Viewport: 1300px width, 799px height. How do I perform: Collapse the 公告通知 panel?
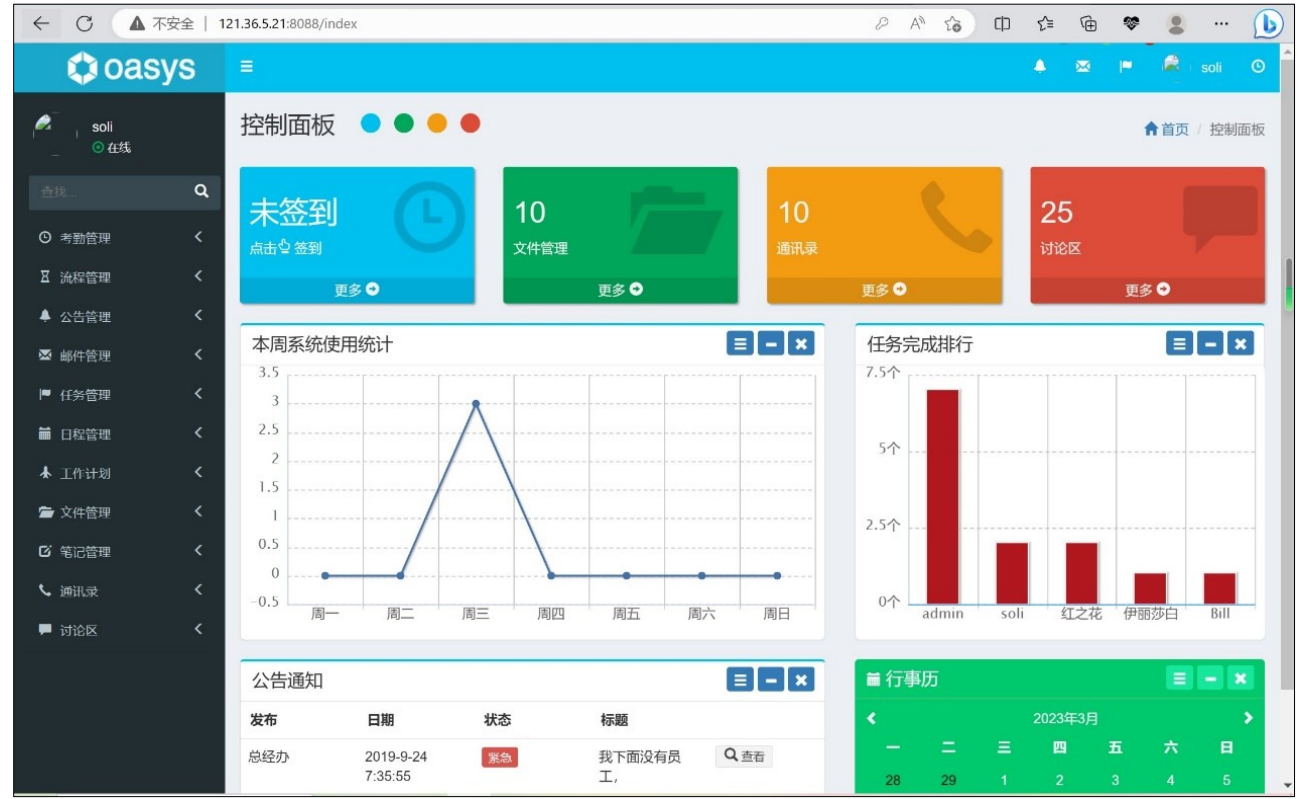point(770,680)
